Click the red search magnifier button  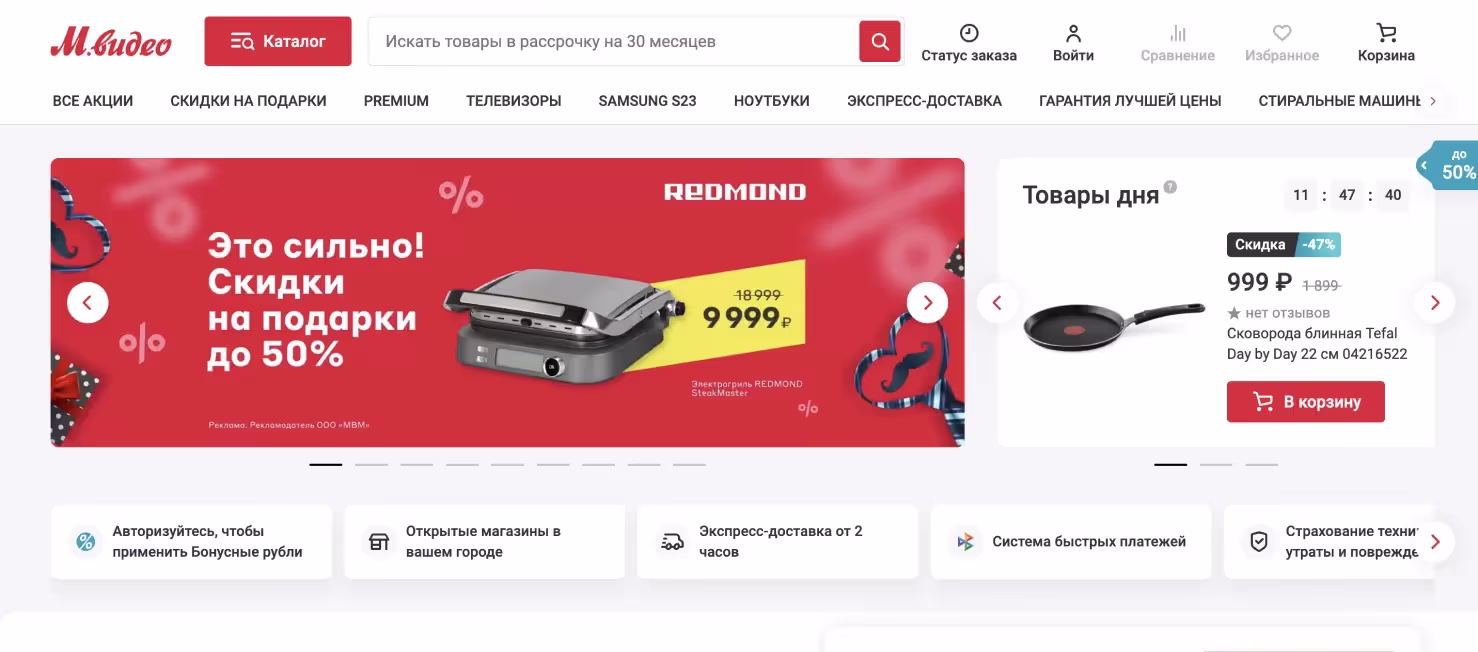pos(880,41)
